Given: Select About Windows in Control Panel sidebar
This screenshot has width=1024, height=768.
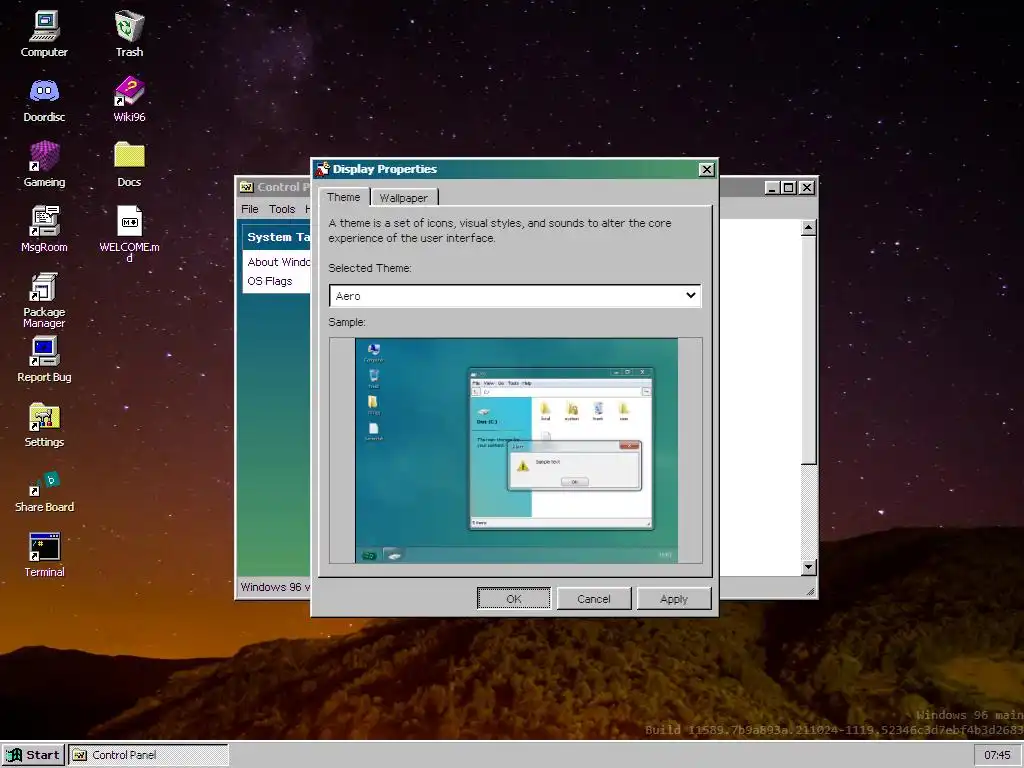Looking at the screenshot, I should [x=279, y=262].
